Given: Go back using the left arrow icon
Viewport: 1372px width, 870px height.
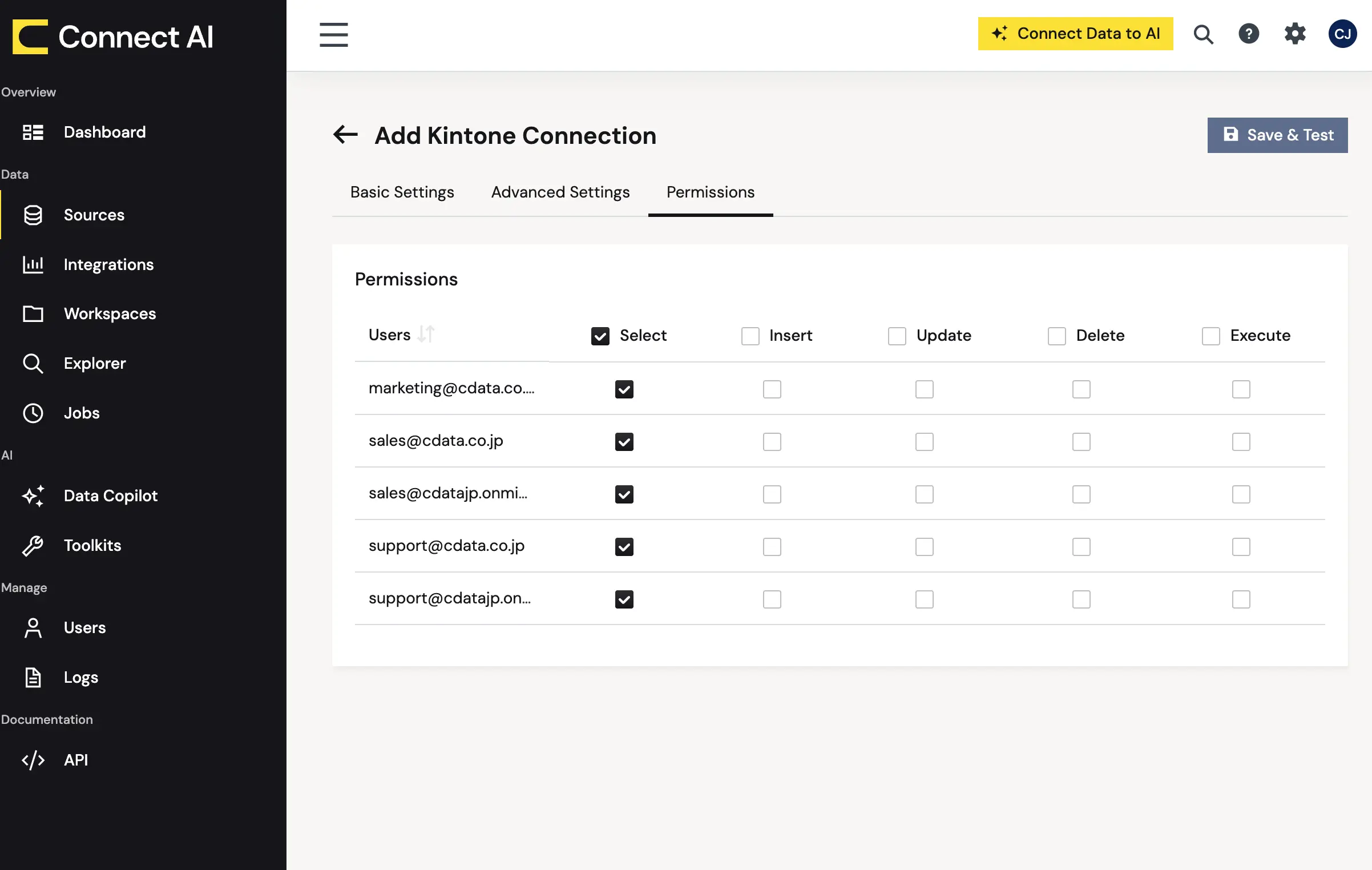Looking at the screenshot, I should (345, 135).
